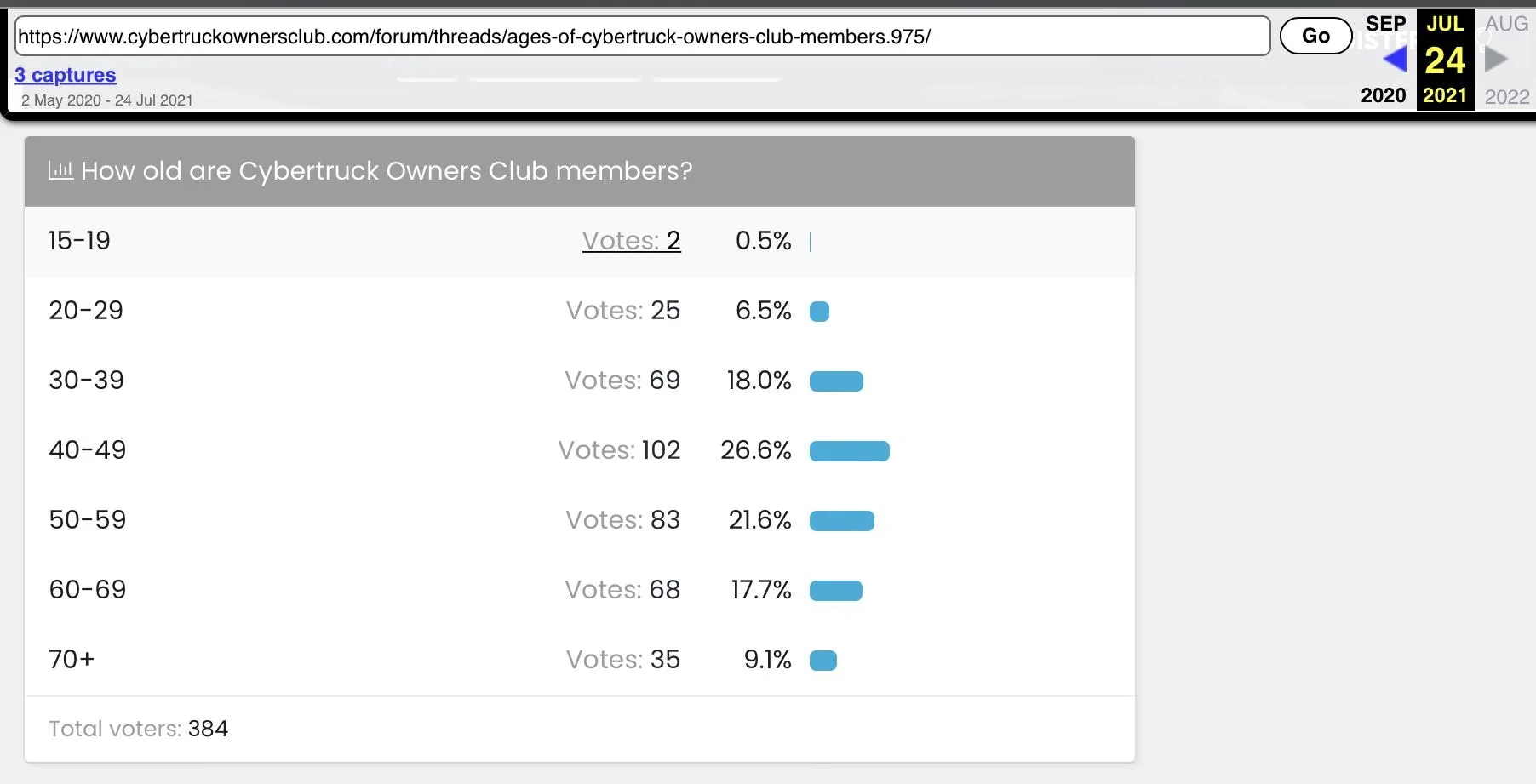Click the 30-39 result bar
Screen dimensions: 1536x784
click(x=836, y=381)
